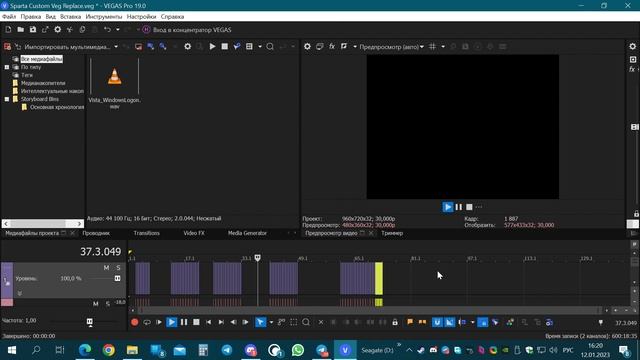
Task: Switch to the Transitions tab
Action: point(147,233)
